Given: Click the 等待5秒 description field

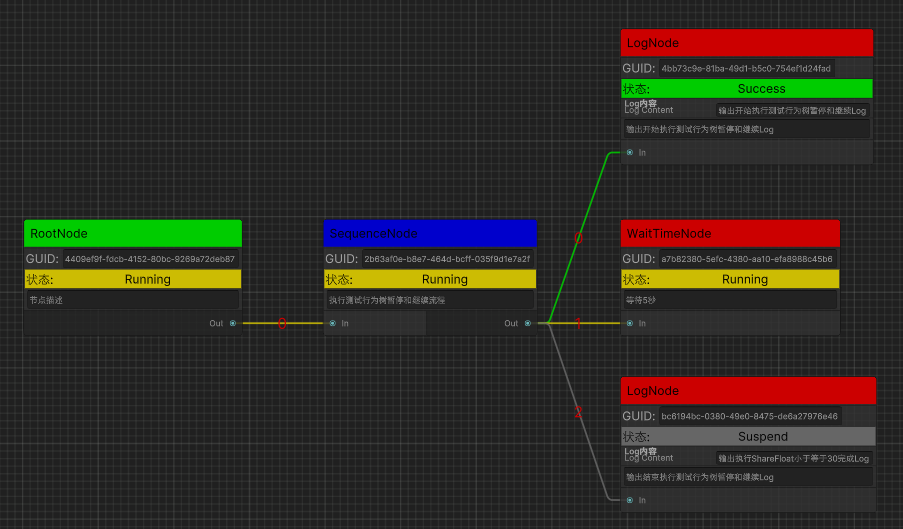Looking at the screenshot, I should [729, 300].
